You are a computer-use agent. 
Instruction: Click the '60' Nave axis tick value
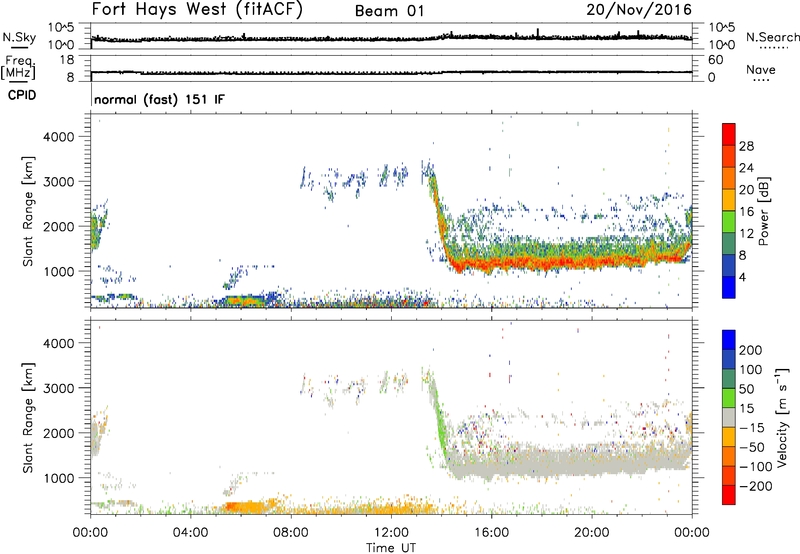pyautogui.click(x=715, y=60)
